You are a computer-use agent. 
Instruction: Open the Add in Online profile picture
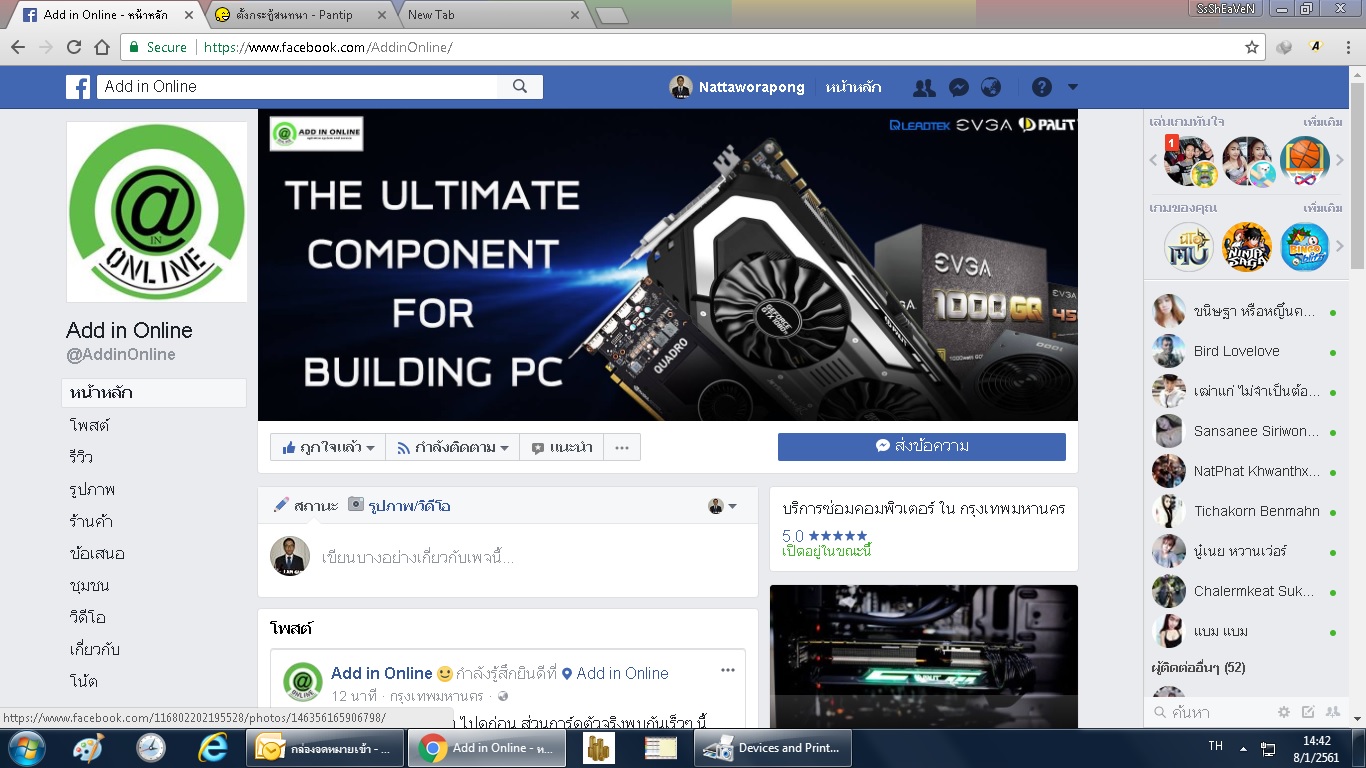(157, 212)
